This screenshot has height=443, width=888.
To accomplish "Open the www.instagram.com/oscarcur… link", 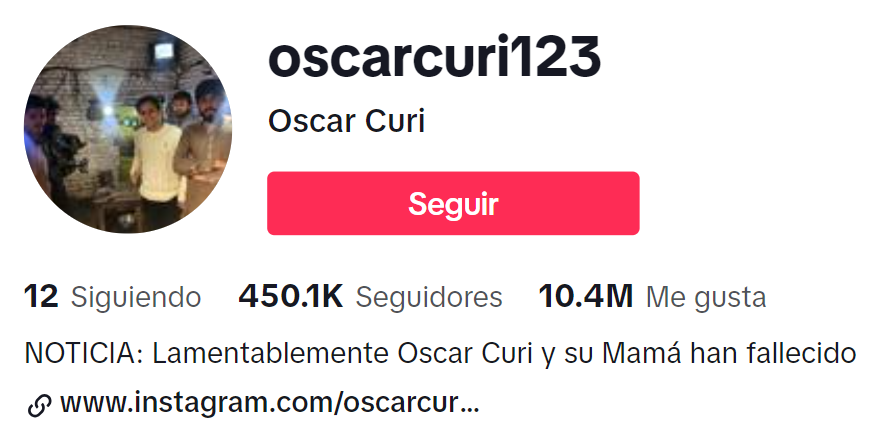I will coord(270,403).
